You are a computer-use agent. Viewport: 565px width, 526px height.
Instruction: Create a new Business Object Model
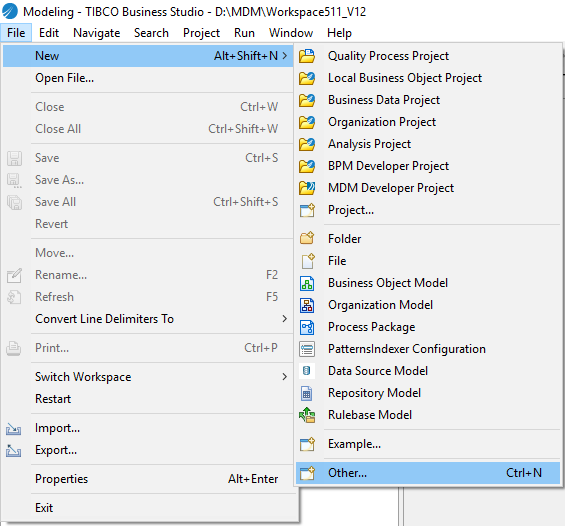tap(428, 283)
